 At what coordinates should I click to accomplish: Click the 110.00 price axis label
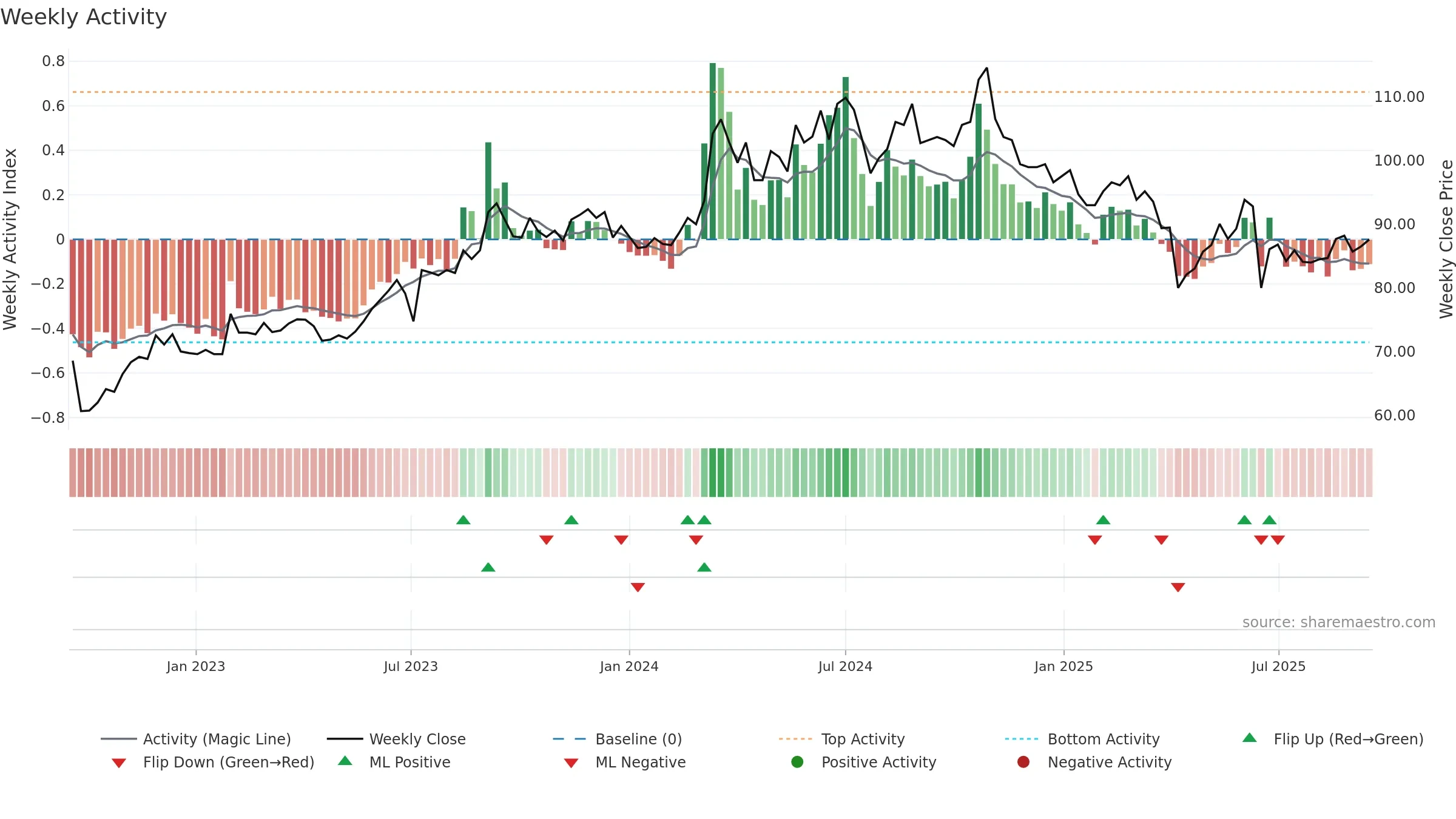click(1399, 96)
